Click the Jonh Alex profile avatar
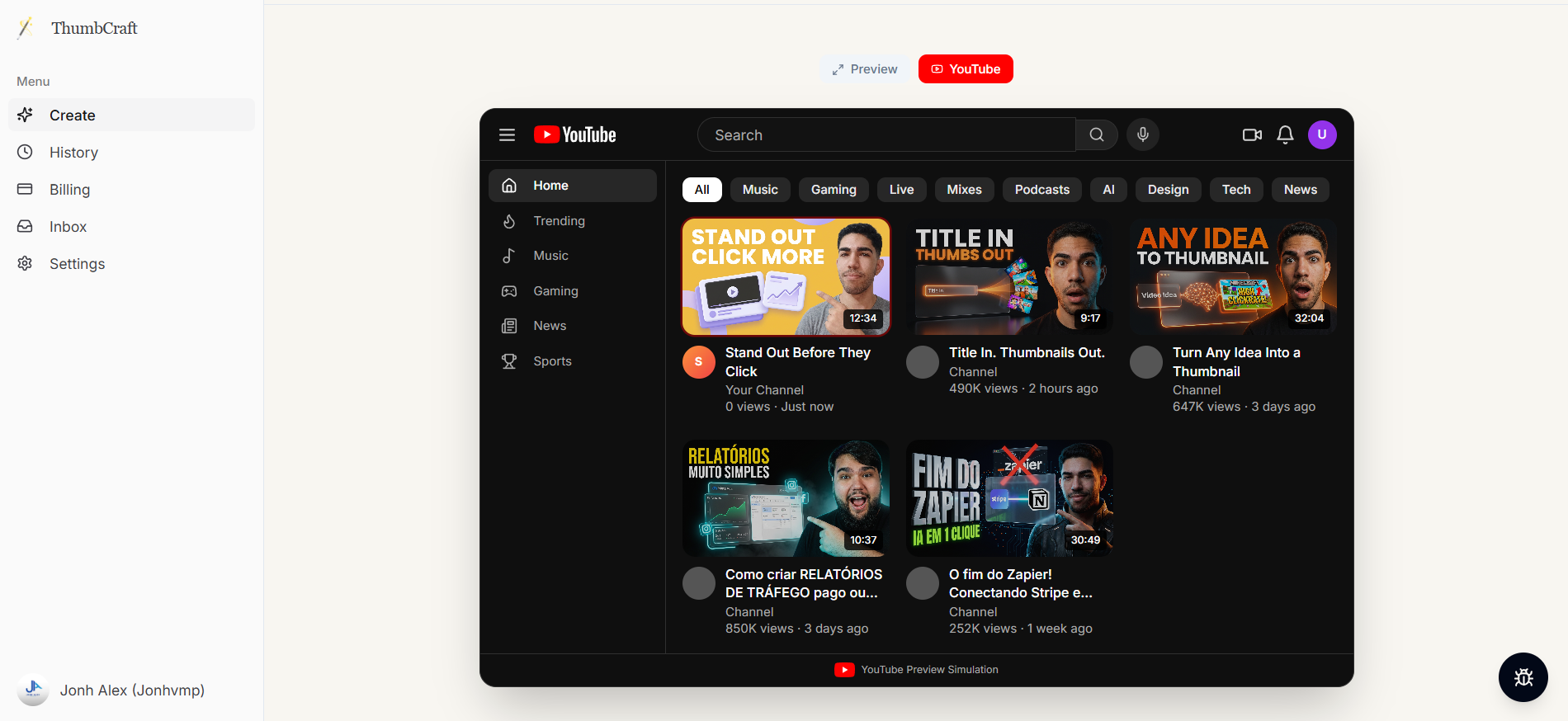This screenshot has height=721, width=1568. click(x=33, y=690)
